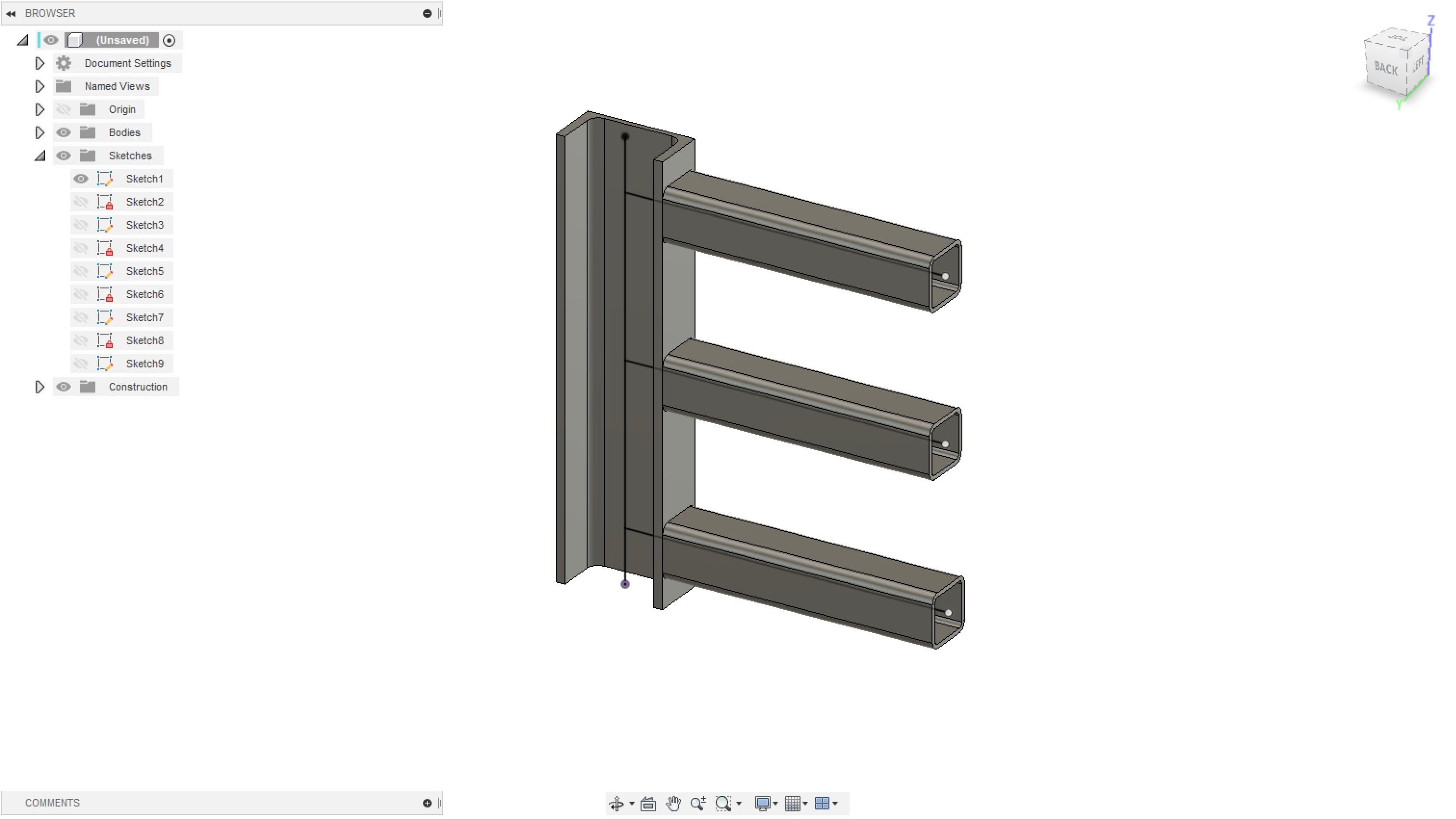The image size is (1456, 820).
Task: Collapse the Sketches folder
Action: click(39, 156)
